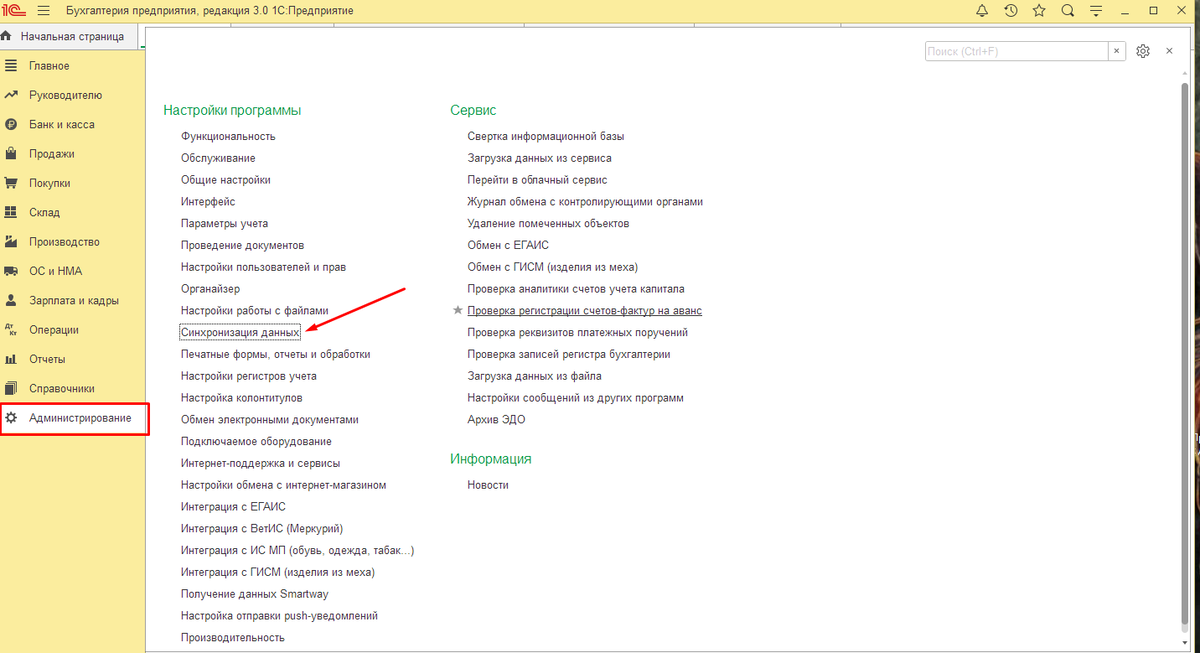Viewport: 1200px width, 653px height.
Task: Open Перейти в облачный сервис
Action: pyautogui.click(x=537, y=180)
